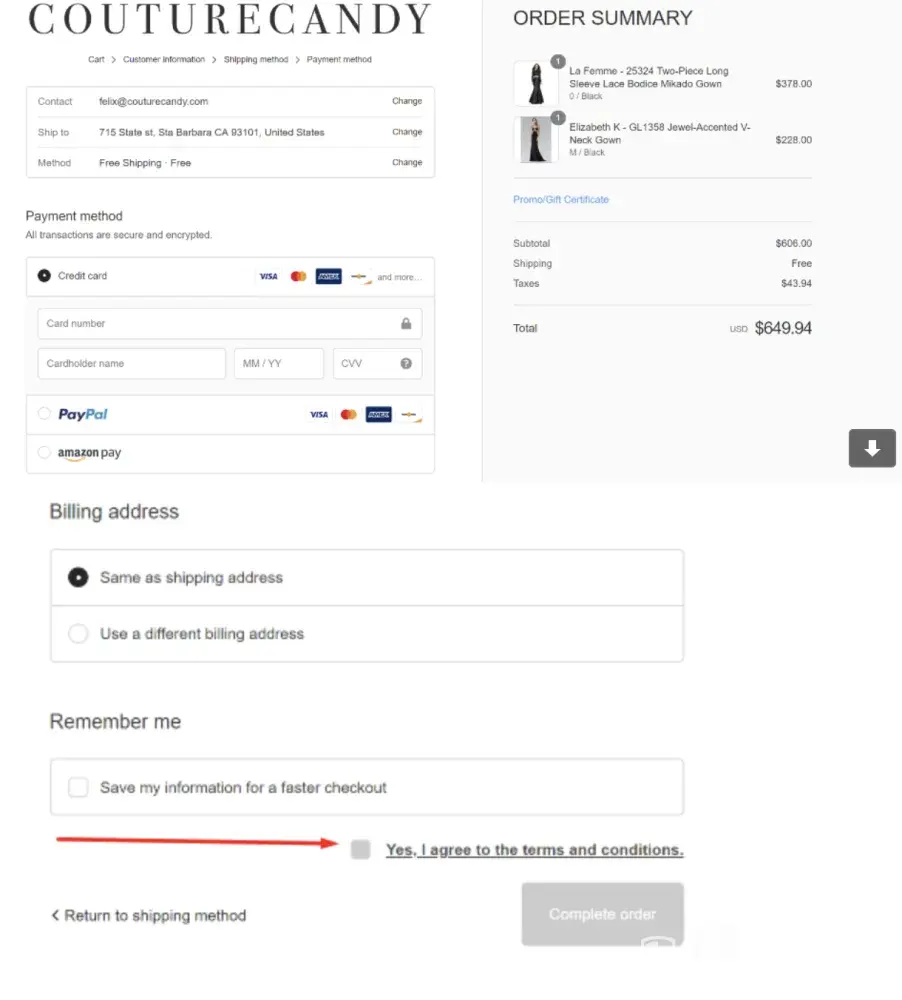This screenshot has height=1000, width=902.
Task: Click Change next to Ship to address
Action: [407, 132]
